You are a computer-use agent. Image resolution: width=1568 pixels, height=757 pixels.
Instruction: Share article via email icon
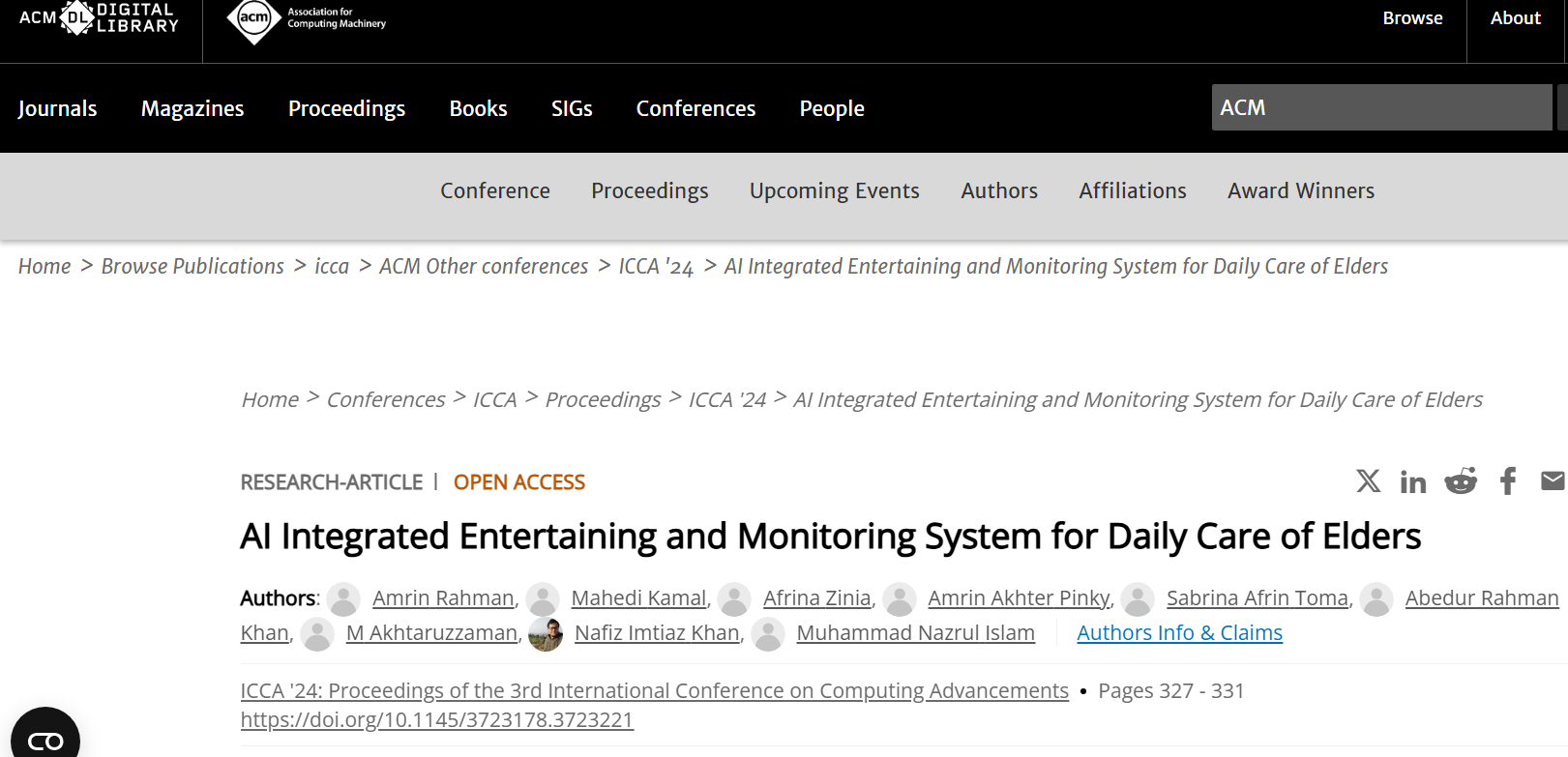1553,480
